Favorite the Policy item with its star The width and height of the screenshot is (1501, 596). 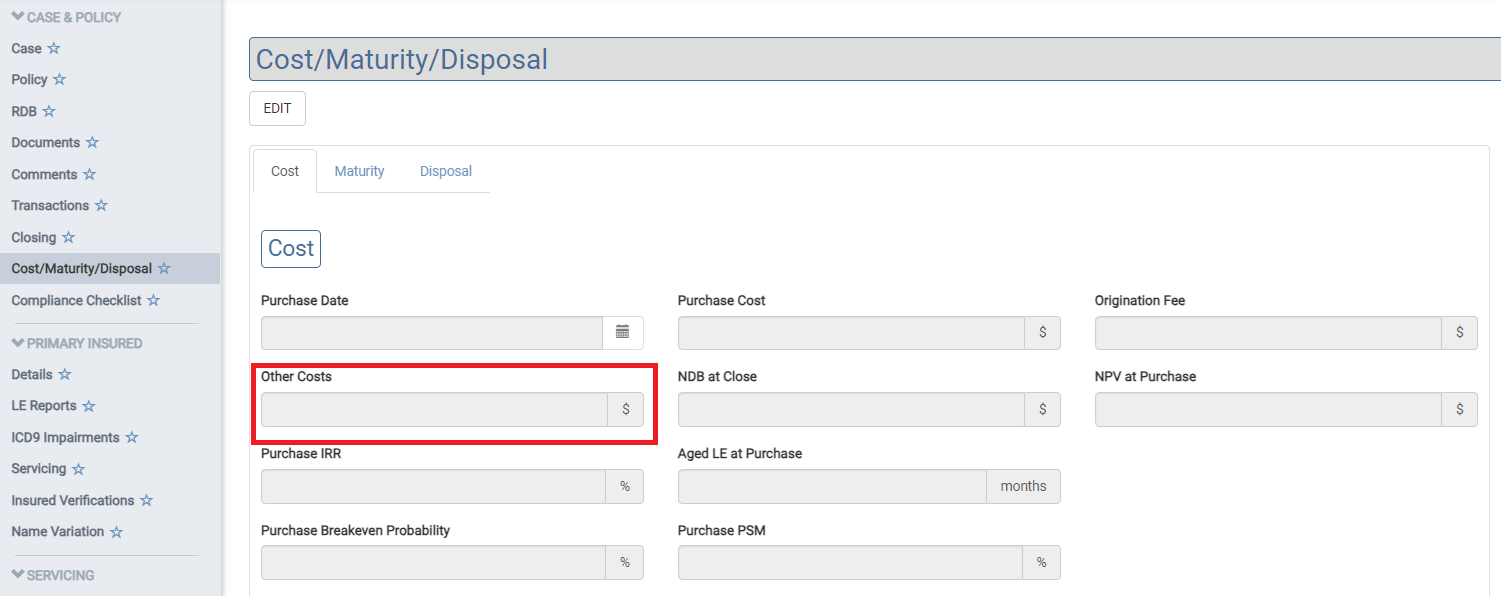click(x=59, y=79)
